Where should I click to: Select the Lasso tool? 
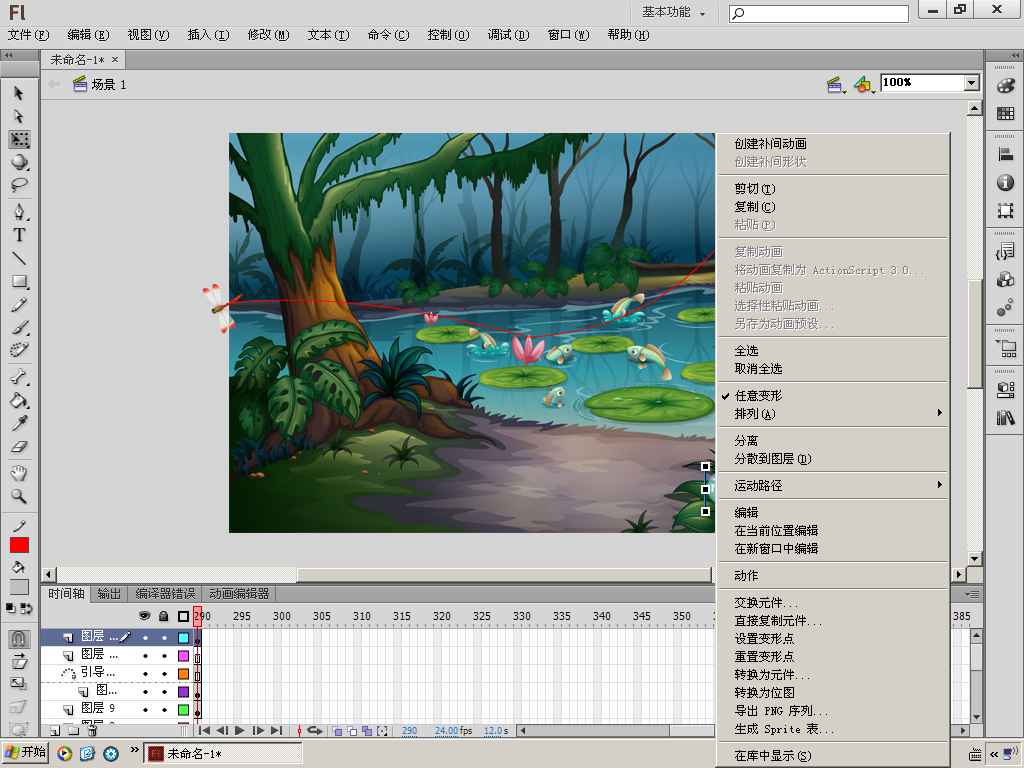[x=19, y=185]
